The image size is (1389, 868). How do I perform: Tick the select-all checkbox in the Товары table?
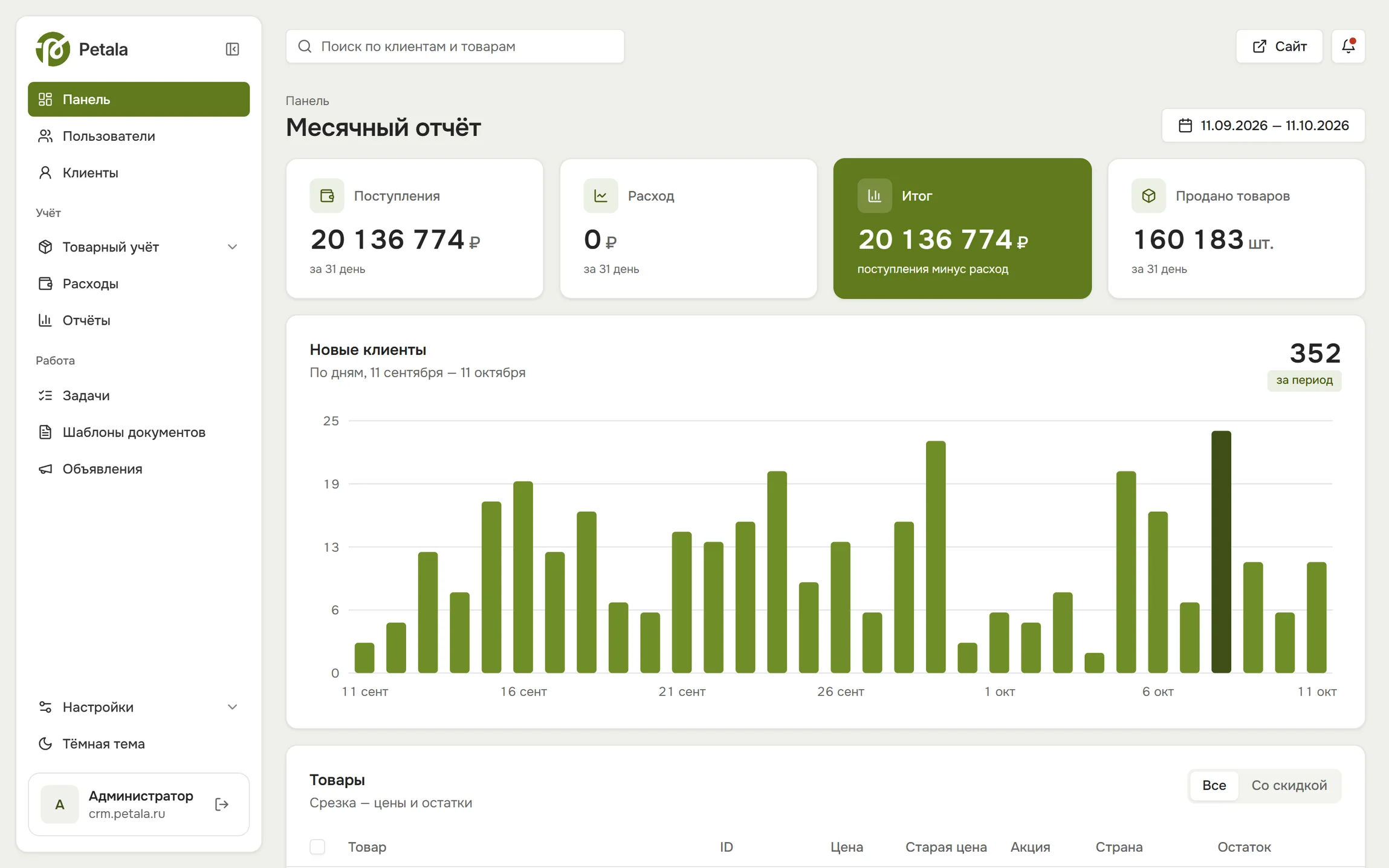click(317, 847)
